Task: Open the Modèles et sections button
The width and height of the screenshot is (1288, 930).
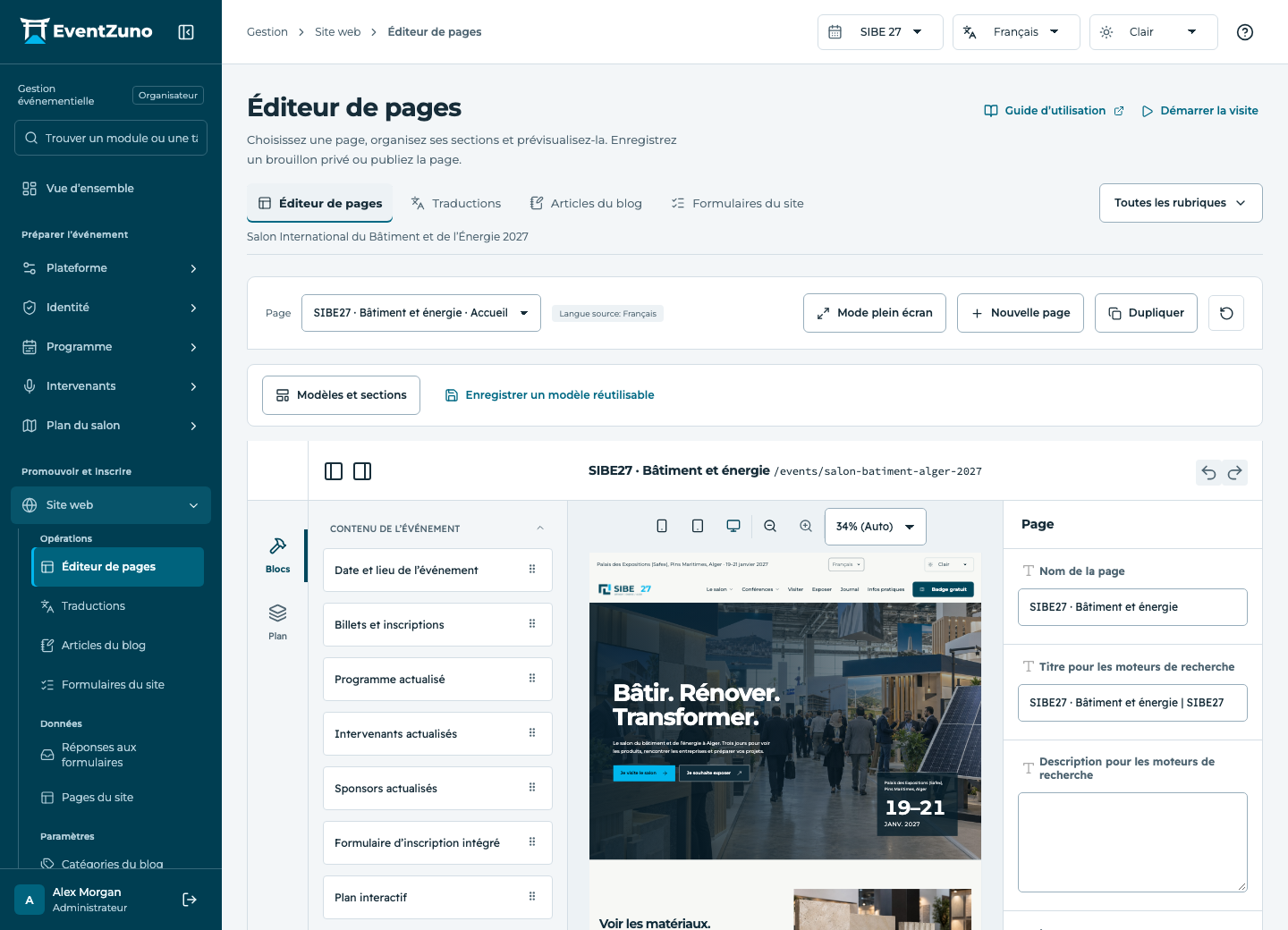Action: pyautogui.click(x=341, y=395)
